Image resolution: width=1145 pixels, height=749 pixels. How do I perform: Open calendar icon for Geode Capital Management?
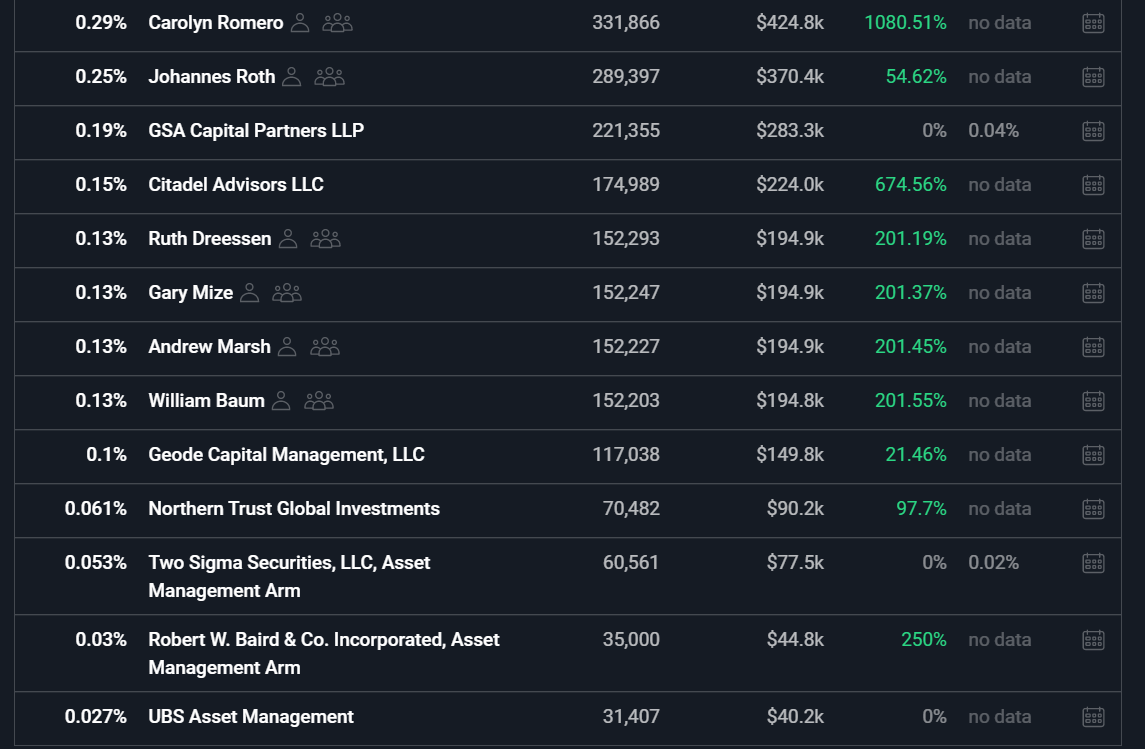pyautogui.click(x=1093, y=455)
